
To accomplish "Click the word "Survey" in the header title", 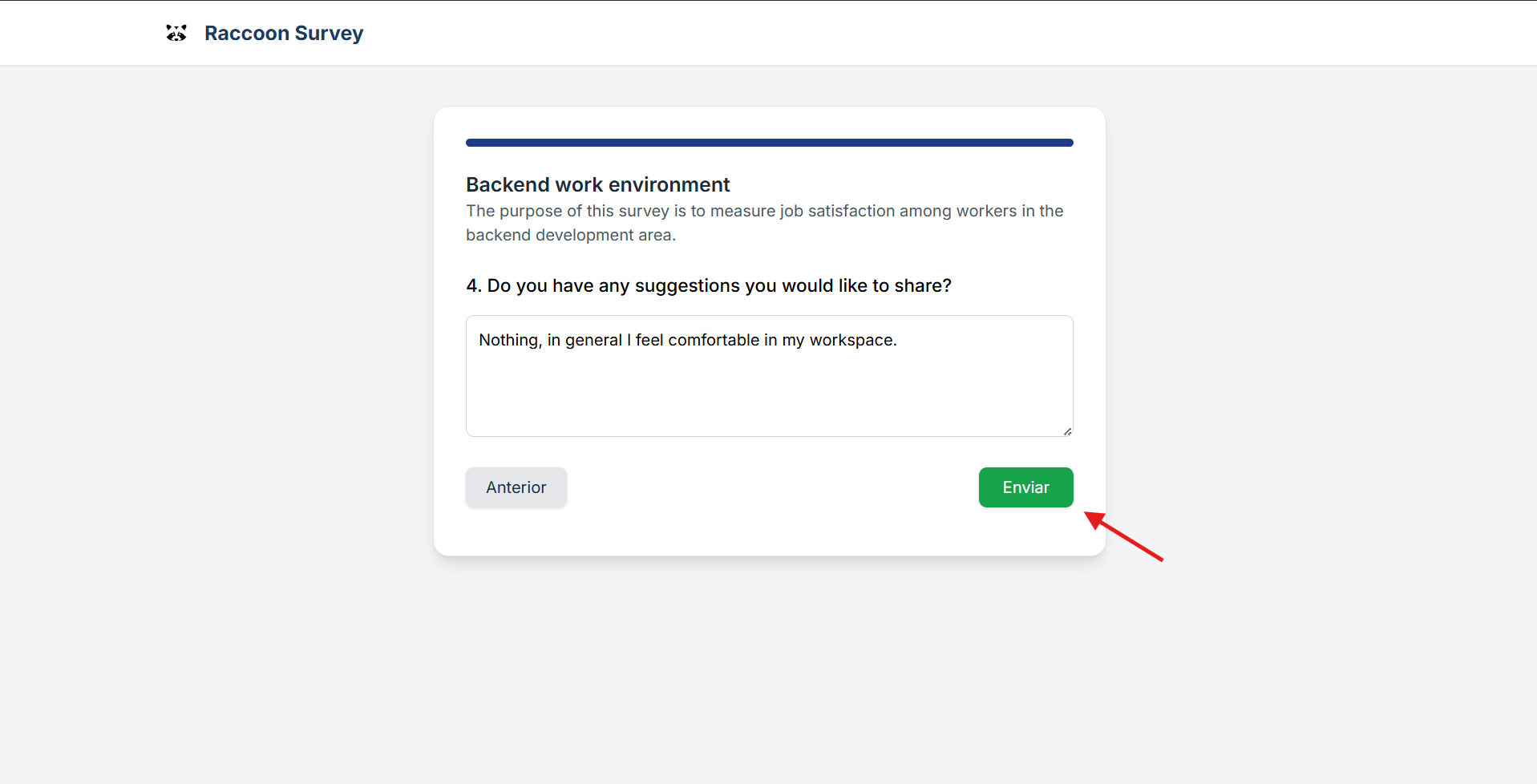I will [329, 33].
